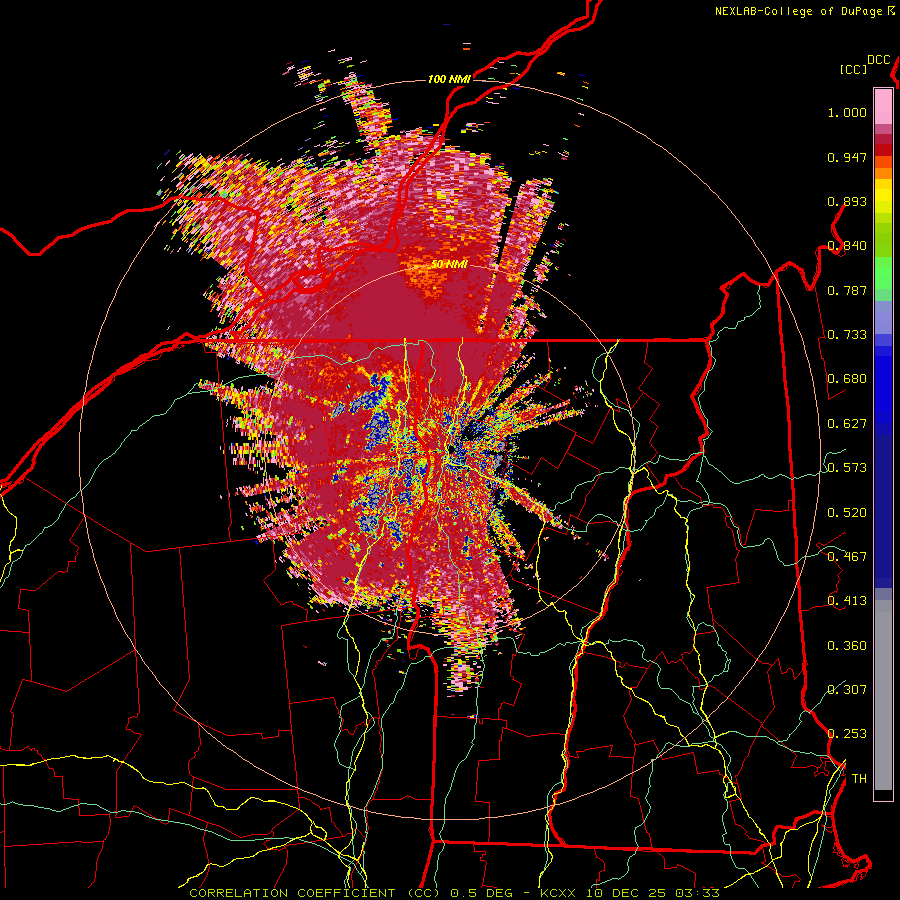Screen dimensions: 900x900
Task: Select the 0.893 scale value
Action: pos(847,201)
